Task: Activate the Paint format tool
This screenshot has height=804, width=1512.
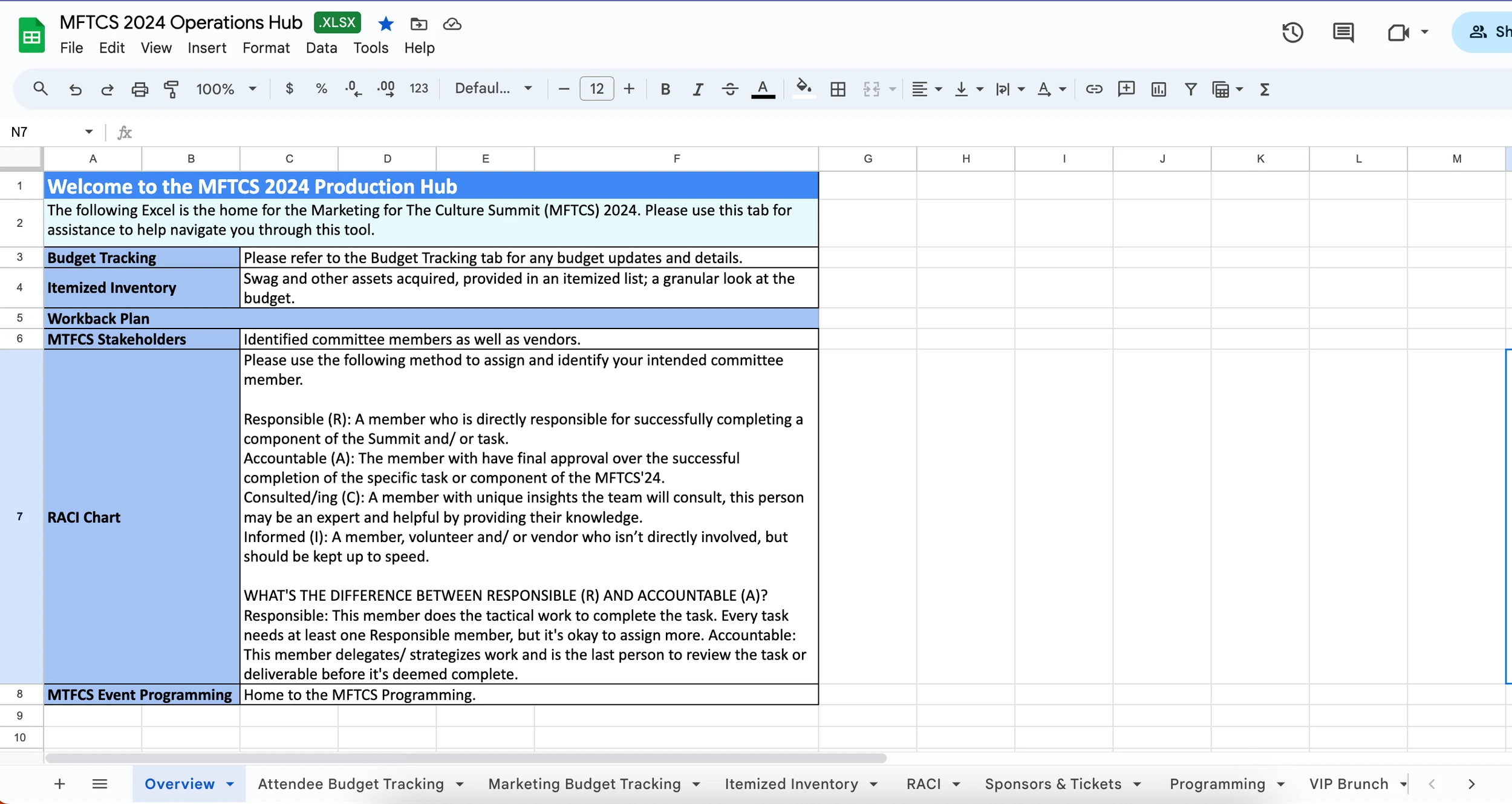Action: point(172,90)
